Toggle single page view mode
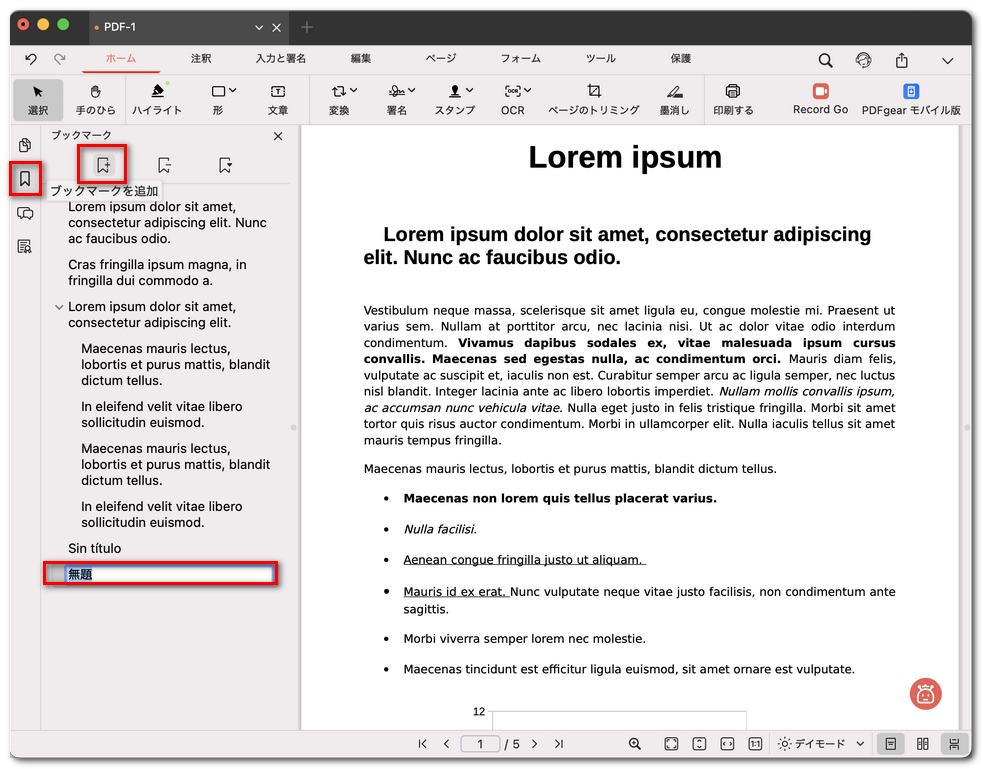This screenshot has height=769, width=983. (890, 743)
